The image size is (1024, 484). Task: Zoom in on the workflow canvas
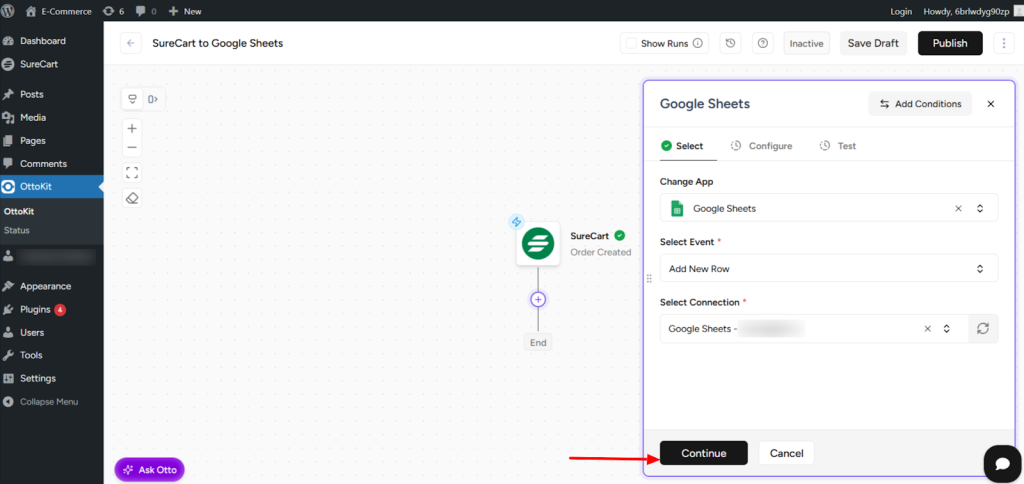[x=132, y=128]
